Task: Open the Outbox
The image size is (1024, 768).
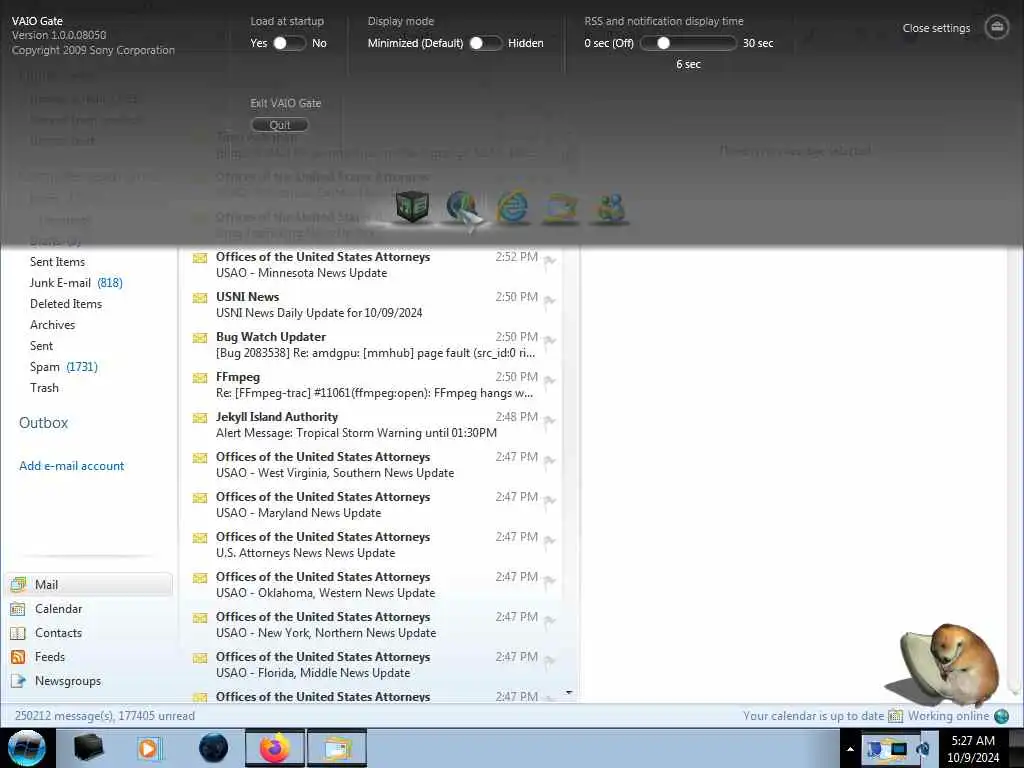Action: pos(43,423)
